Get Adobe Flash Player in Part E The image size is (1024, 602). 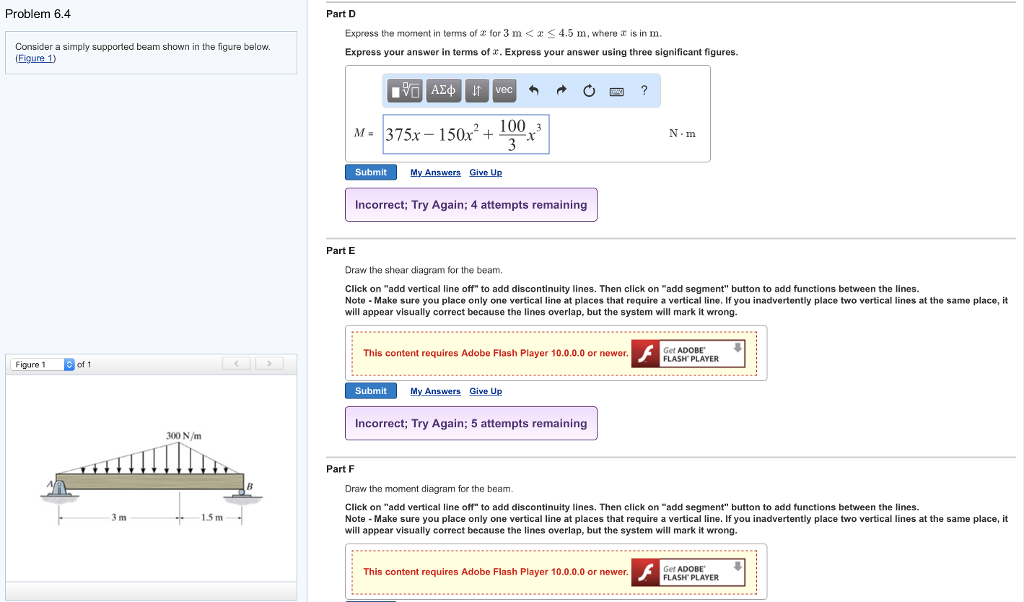692,353
